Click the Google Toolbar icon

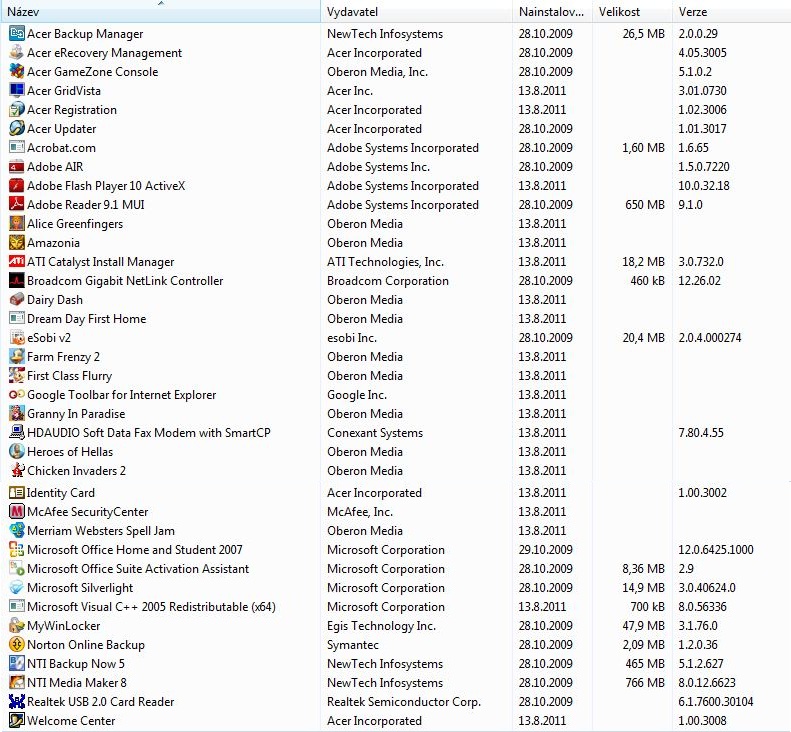pyautogui.click(x=17, y=395)
